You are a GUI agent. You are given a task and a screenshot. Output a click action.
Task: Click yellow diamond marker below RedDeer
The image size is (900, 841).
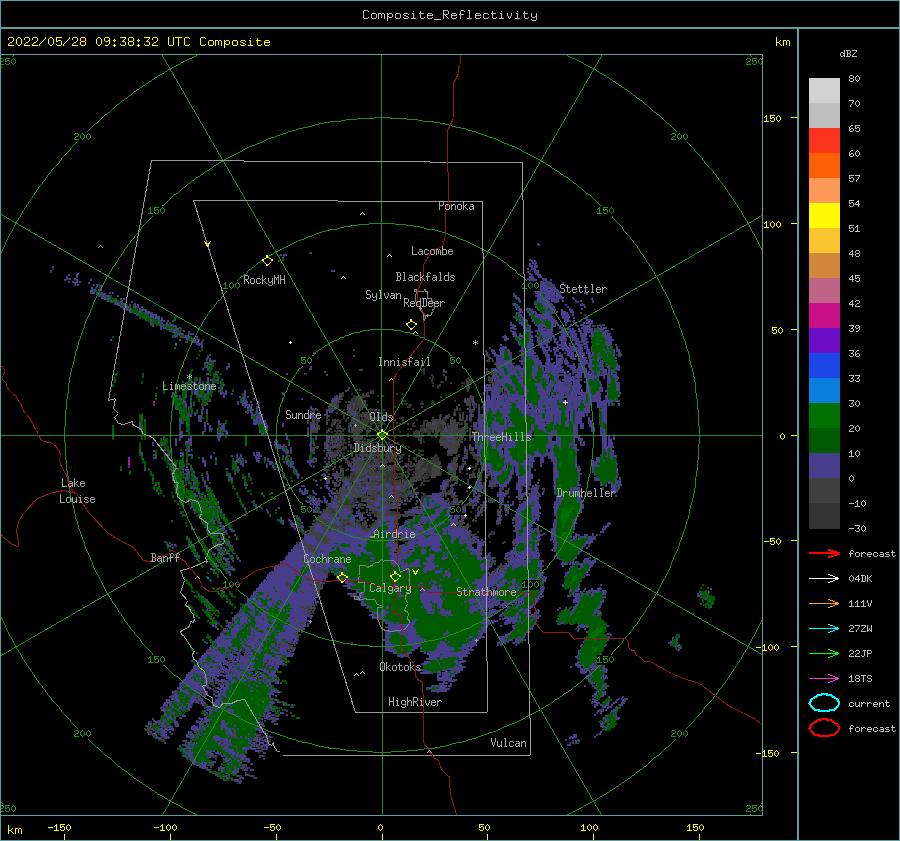point(411,325)
